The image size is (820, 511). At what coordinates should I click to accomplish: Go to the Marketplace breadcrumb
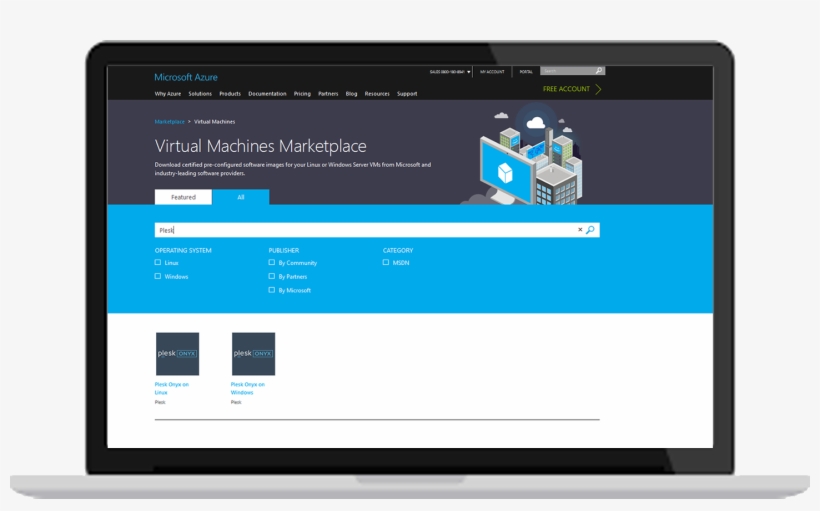[x=169, y=121]
